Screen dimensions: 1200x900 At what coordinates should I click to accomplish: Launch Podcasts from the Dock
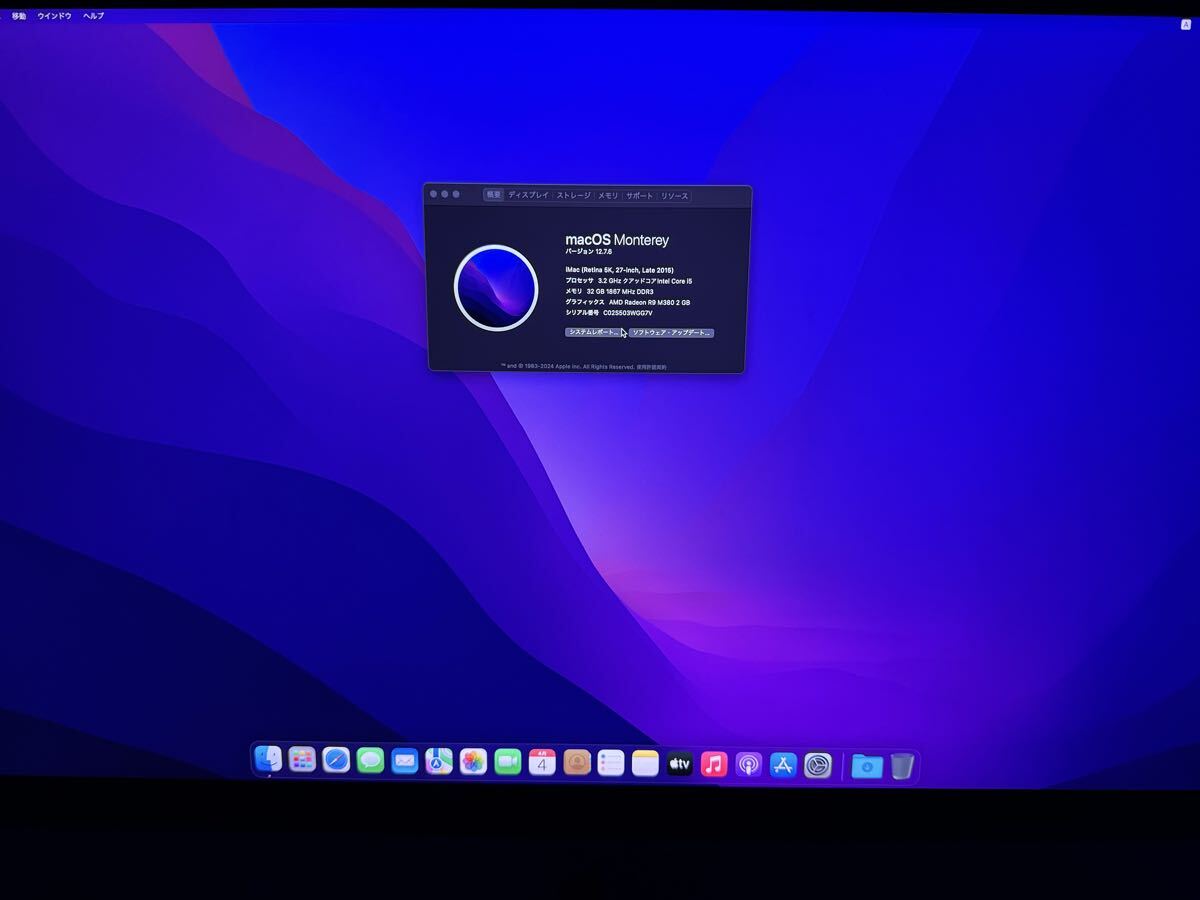coord(748,765)
